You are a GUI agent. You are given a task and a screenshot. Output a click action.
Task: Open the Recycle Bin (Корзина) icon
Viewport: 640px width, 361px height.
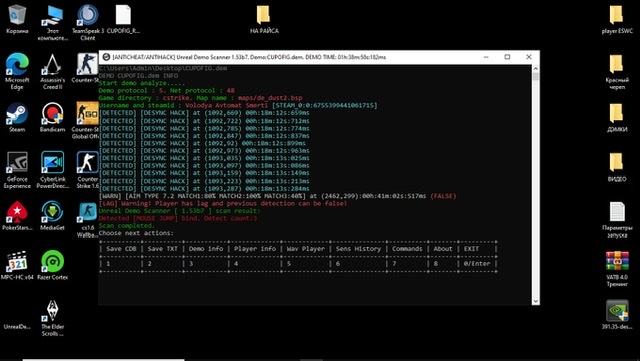[17, 19]
